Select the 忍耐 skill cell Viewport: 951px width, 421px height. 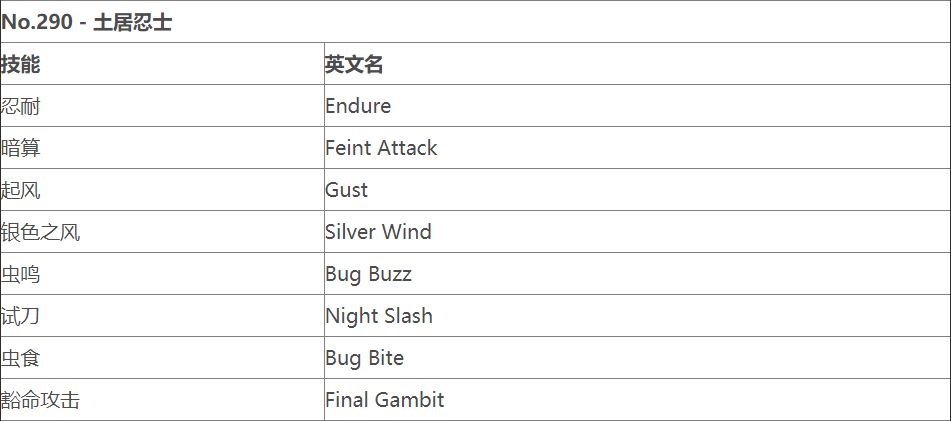click(x=21, y=106)
